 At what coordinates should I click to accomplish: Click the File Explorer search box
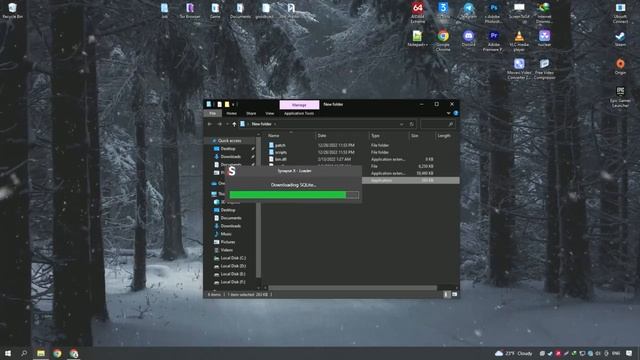click(438, 124)
